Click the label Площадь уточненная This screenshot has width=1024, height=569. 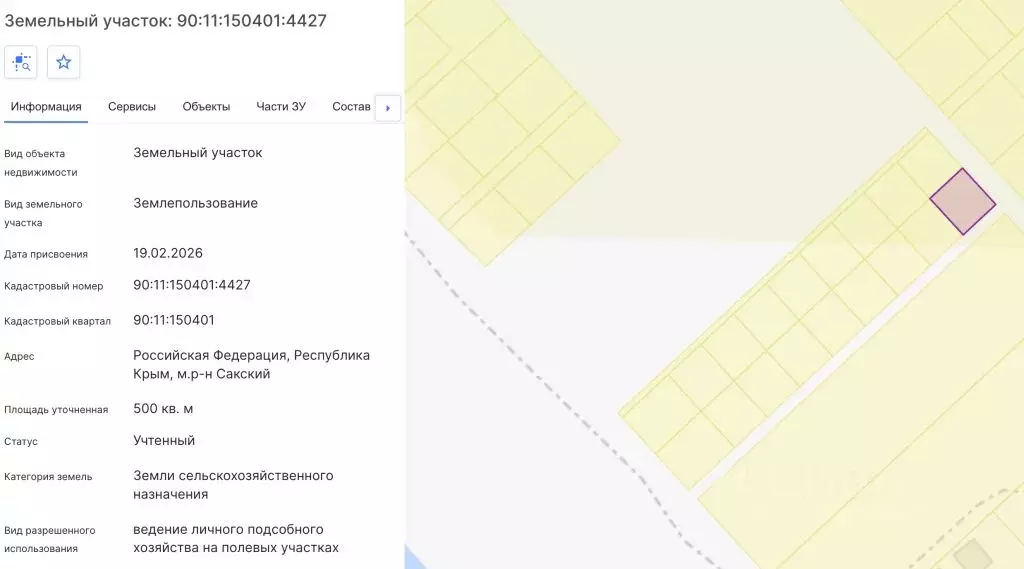pos(56,410)
